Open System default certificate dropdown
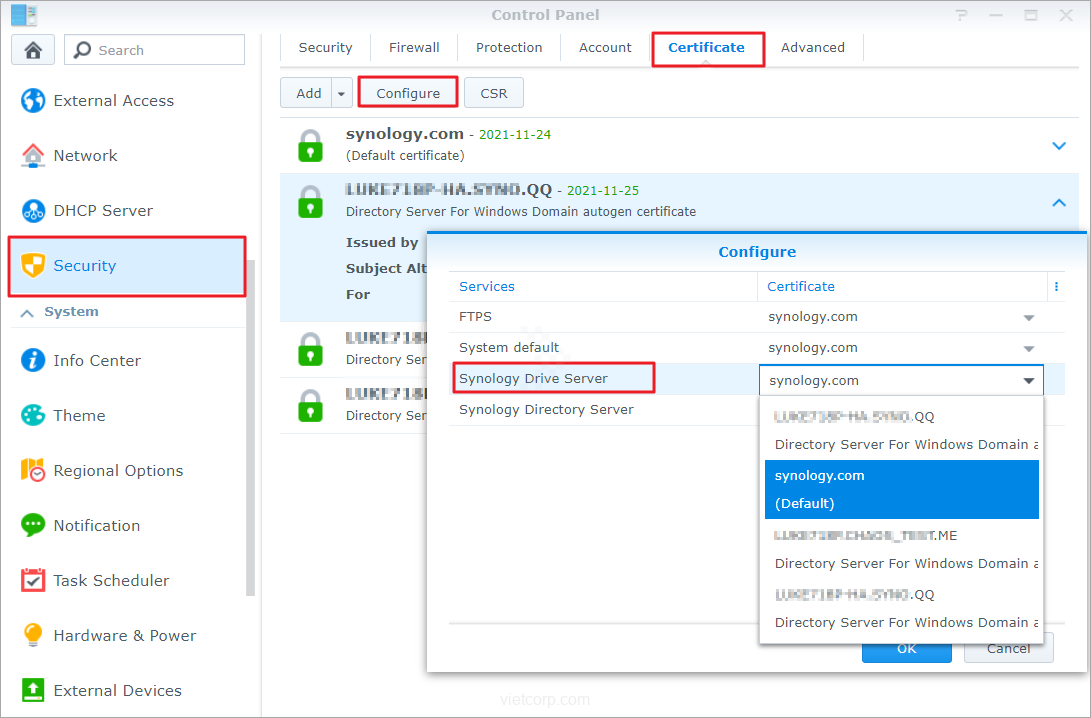The width and height of the screenshot is (1091, 718). (x=1028, y=349)
